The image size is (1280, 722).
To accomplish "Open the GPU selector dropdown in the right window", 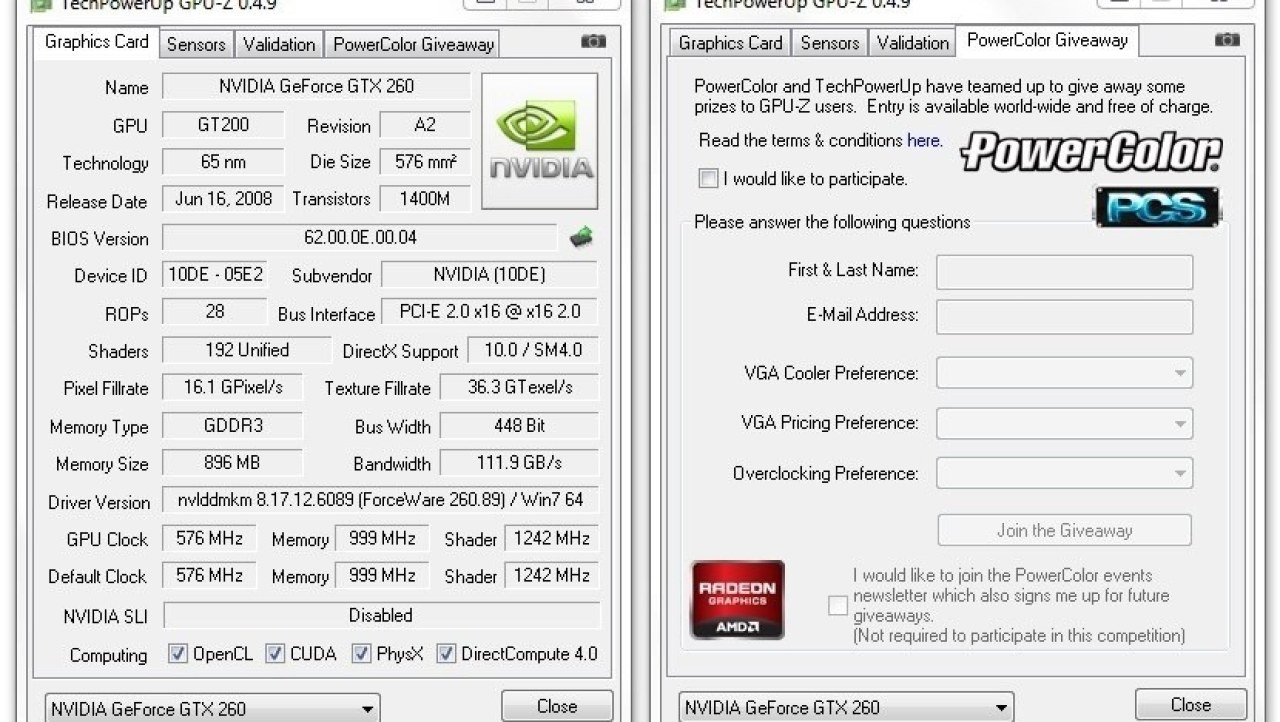I will 846,707.
